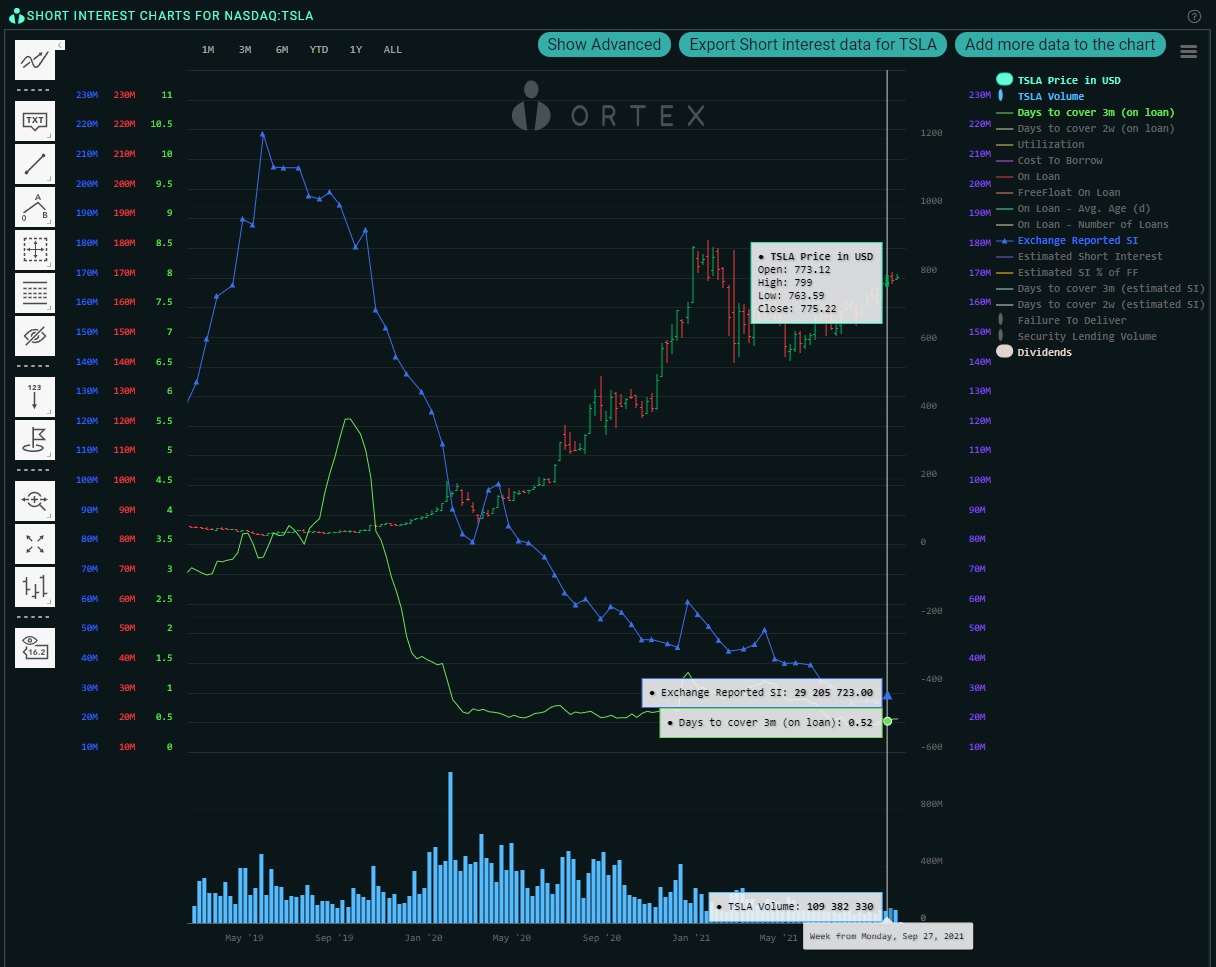Image resolution: width=1216 pixels, height=967 pixels.
Task: Toggle the crossed-eye hide drawings tool
Action: click(35, 335)
